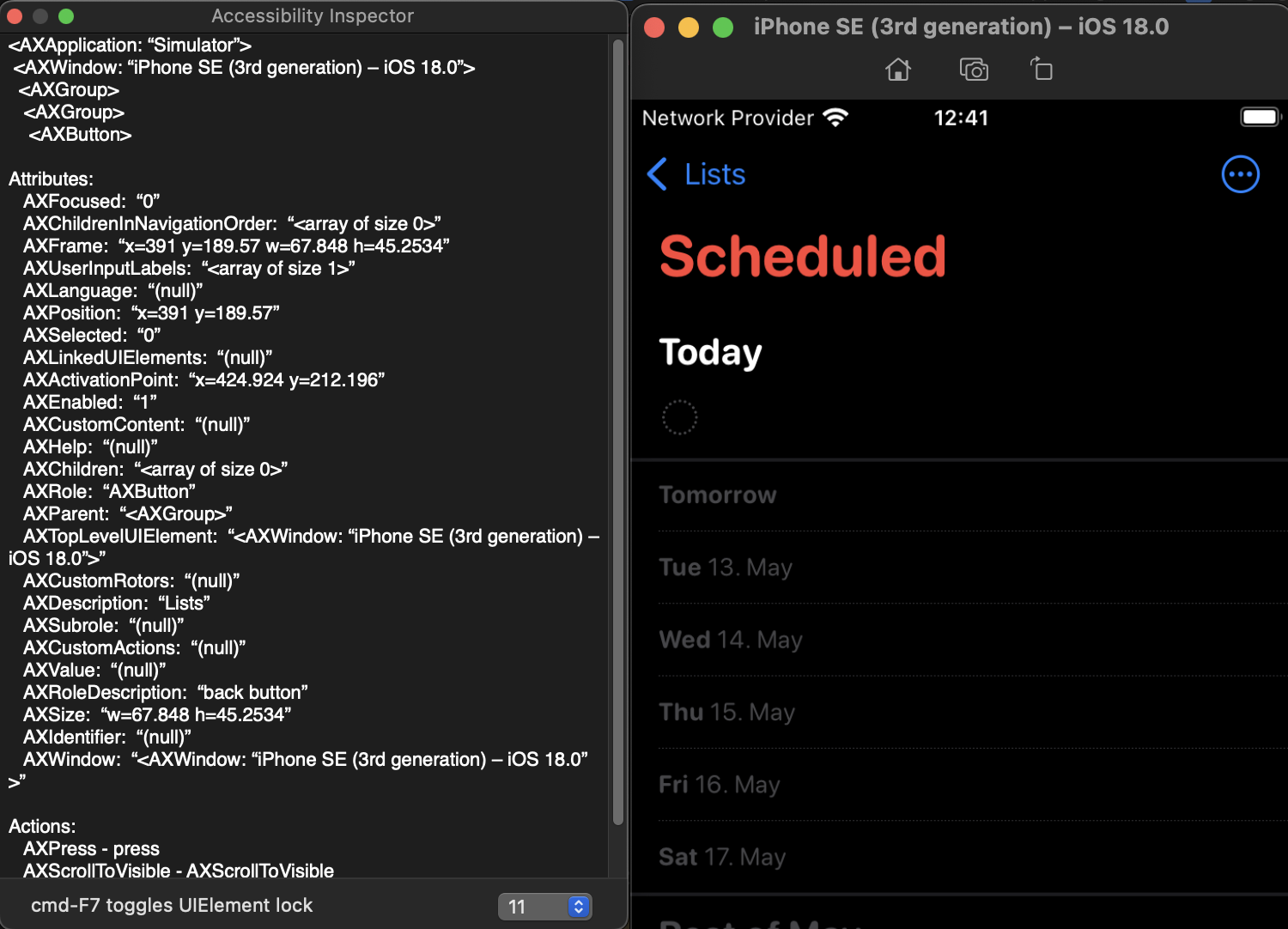Open the ellipsis more options button
This screenshot has height=929, width=1288.
coord(1240,174)
